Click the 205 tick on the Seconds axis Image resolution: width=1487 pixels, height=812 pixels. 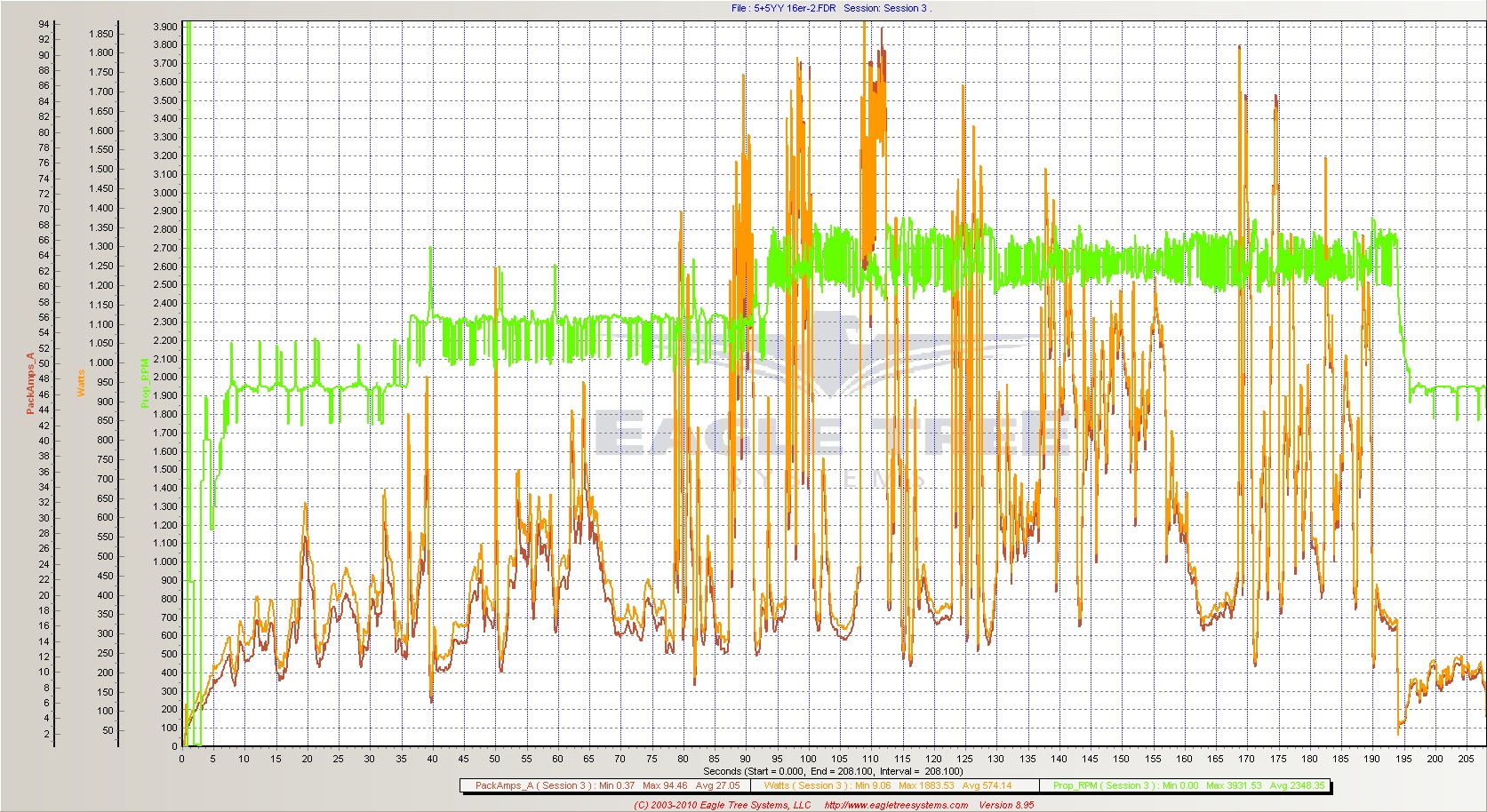1466,759
